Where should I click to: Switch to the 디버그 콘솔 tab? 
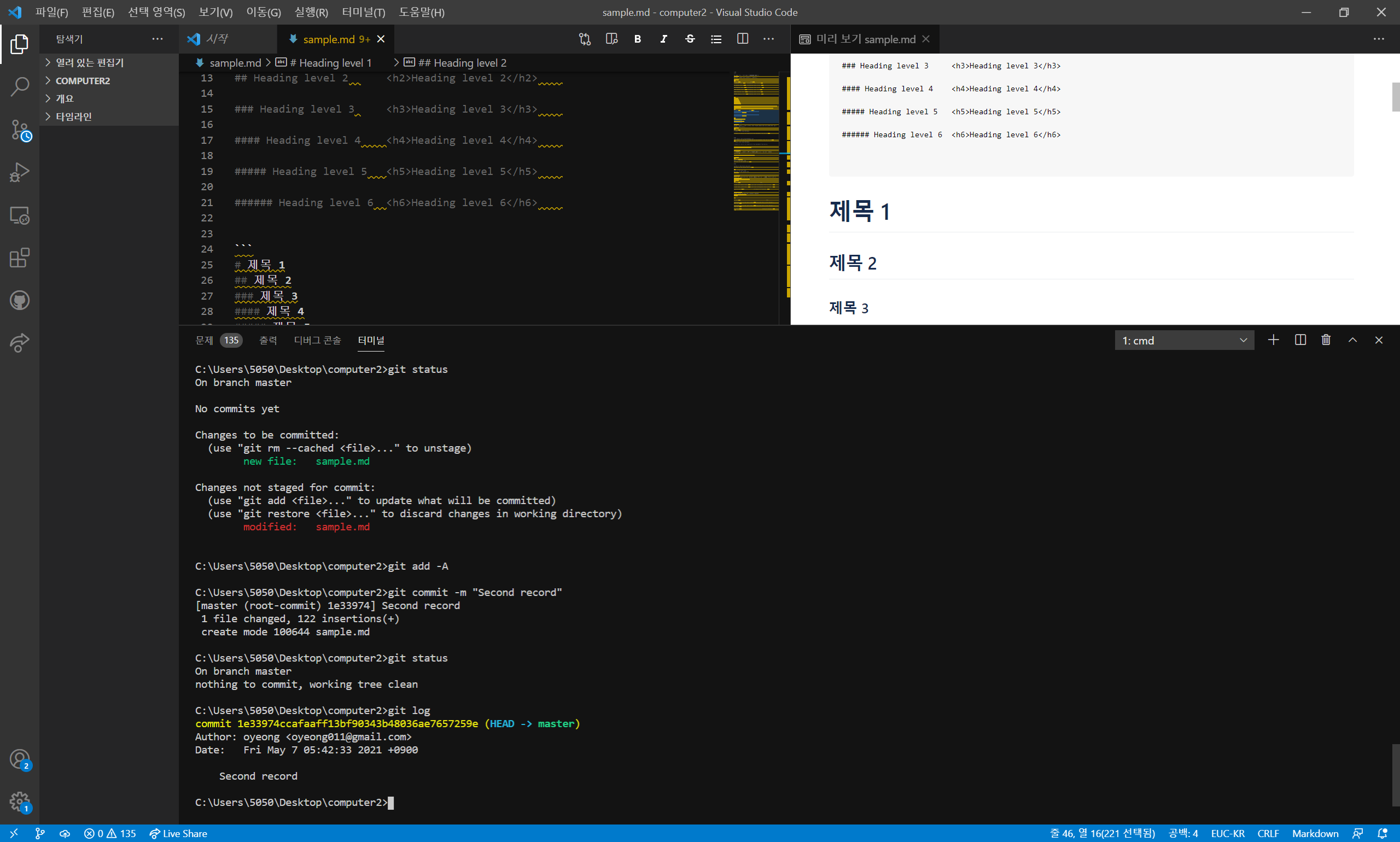pos(317,340)
